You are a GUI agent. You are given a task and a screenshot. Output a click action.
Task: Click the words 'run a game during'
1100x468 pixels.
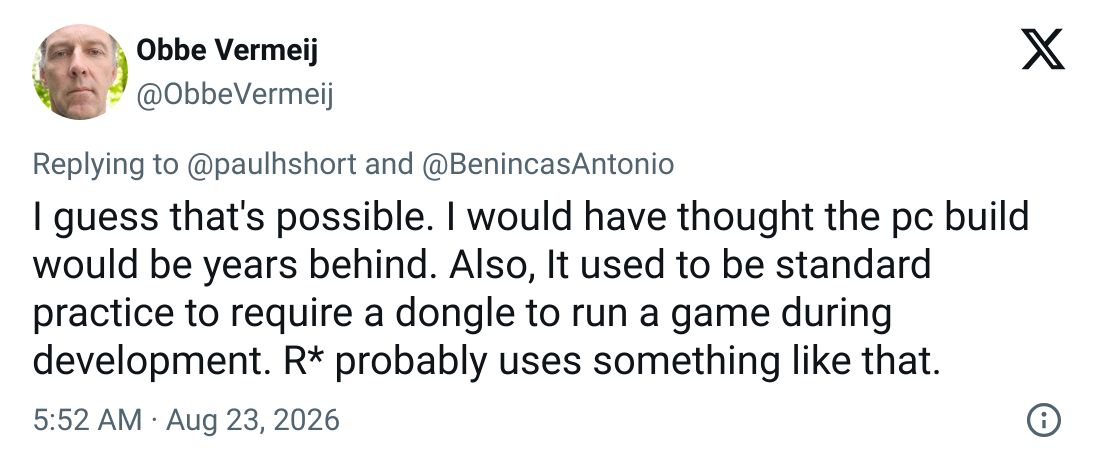pos(732,314)
